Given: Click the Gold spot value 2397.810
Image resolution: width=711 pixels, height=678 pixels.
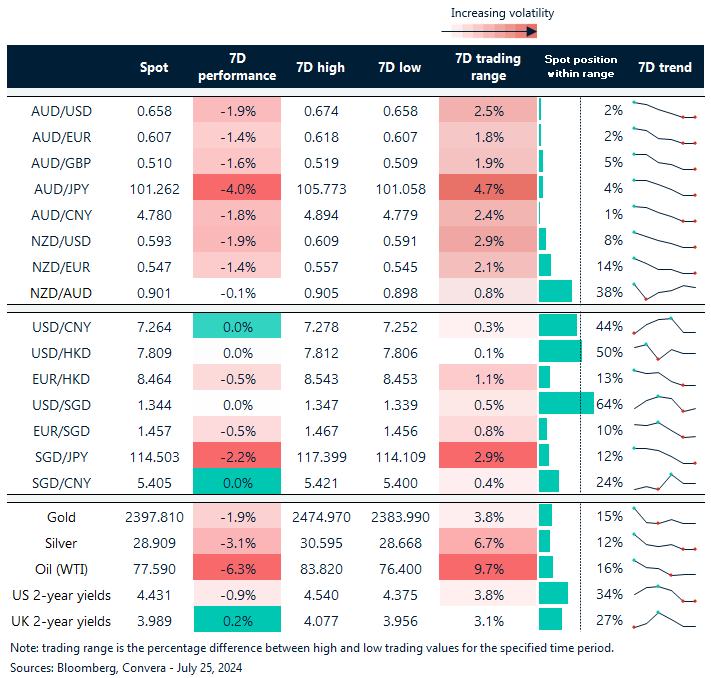Looking at the screenshot, I should pos(154,517).
